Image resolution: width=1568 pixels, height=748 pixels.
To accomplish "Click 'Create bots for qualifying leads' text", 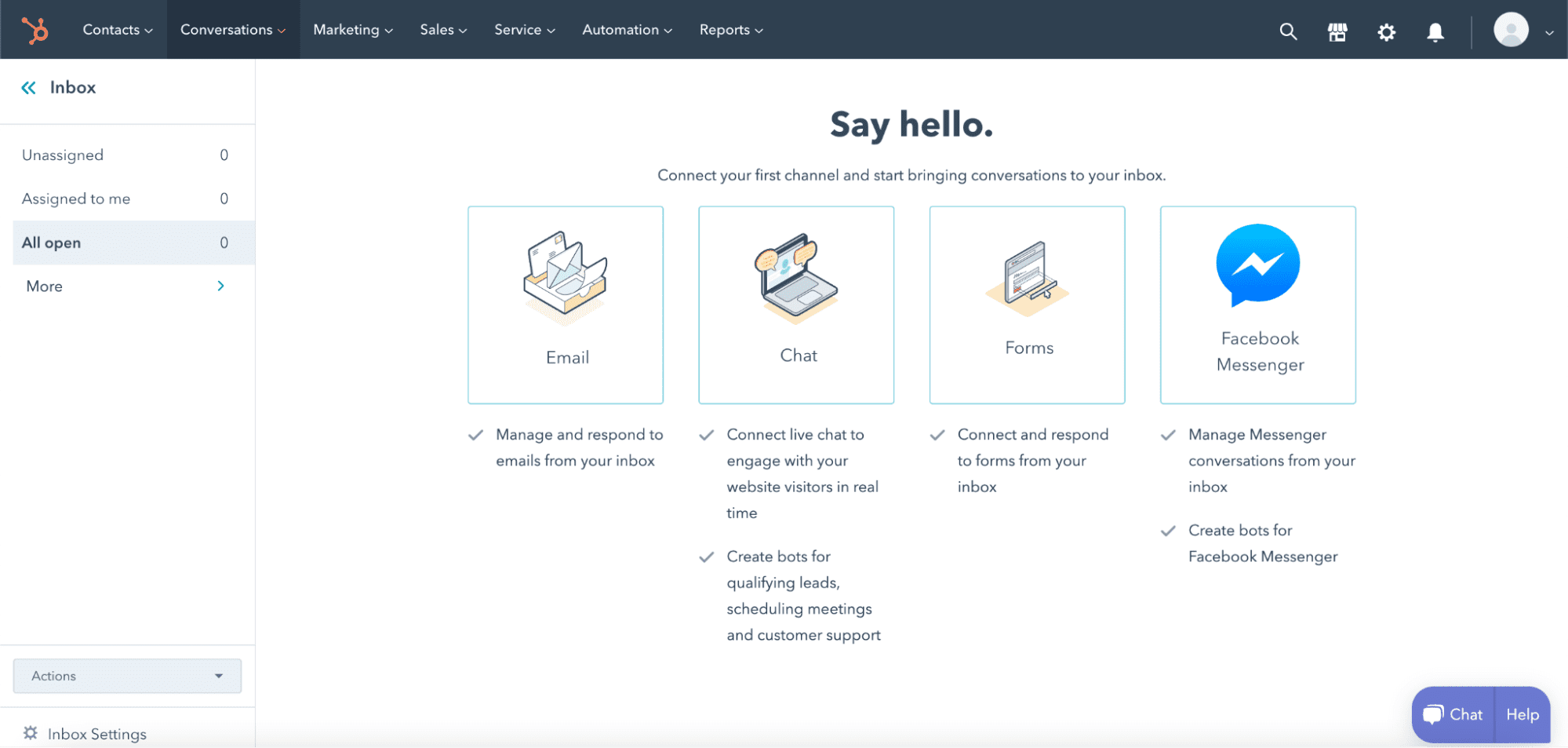I will (x=803, y=596).
